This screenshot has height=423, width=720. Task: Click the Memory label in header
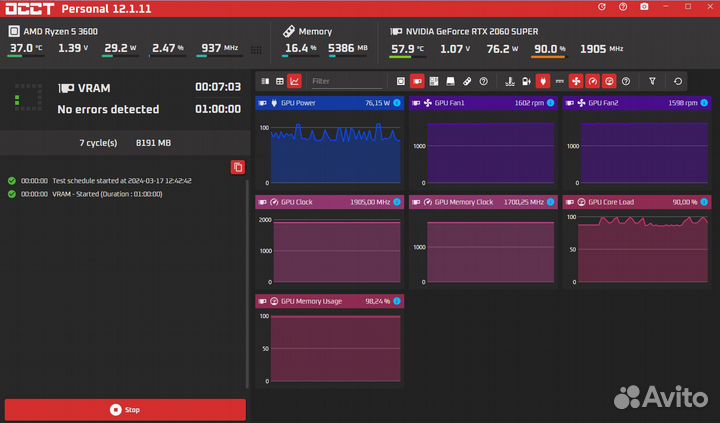click(315, 32)
